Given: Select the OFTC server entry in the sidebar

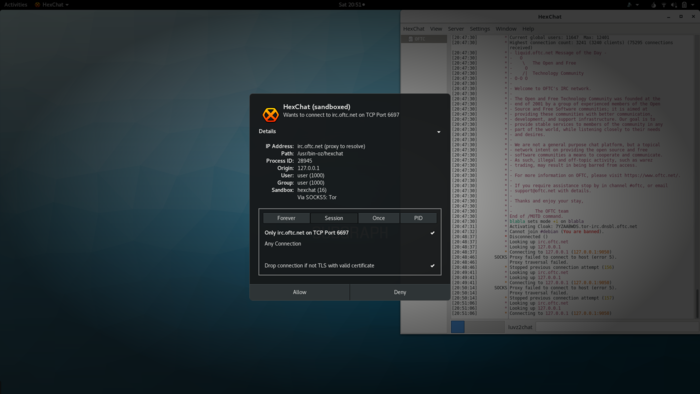Looking at the screenshot, I should click(x=424, y=39).
